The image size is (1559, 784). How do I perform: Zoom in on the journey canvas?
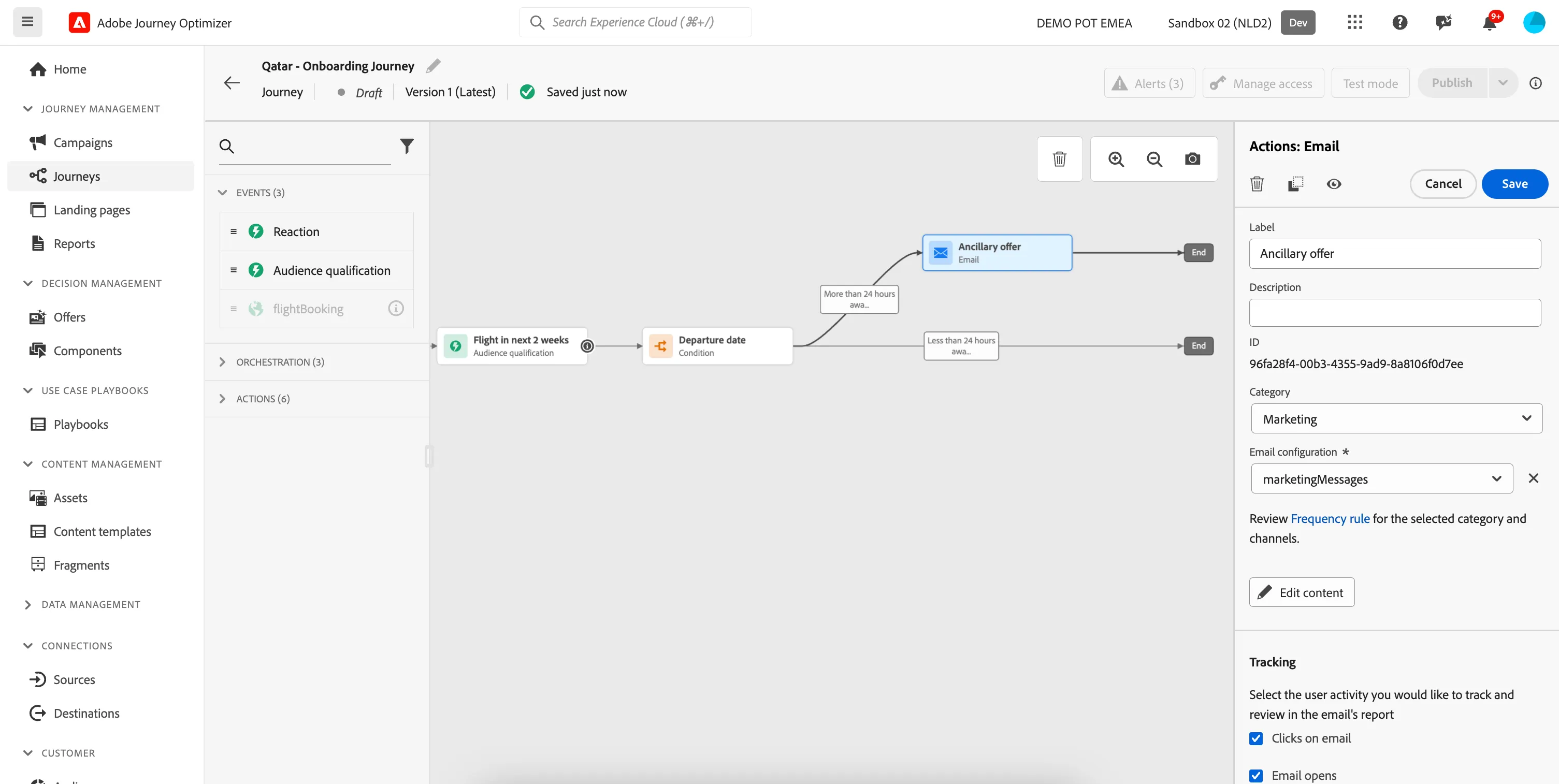1116,159
